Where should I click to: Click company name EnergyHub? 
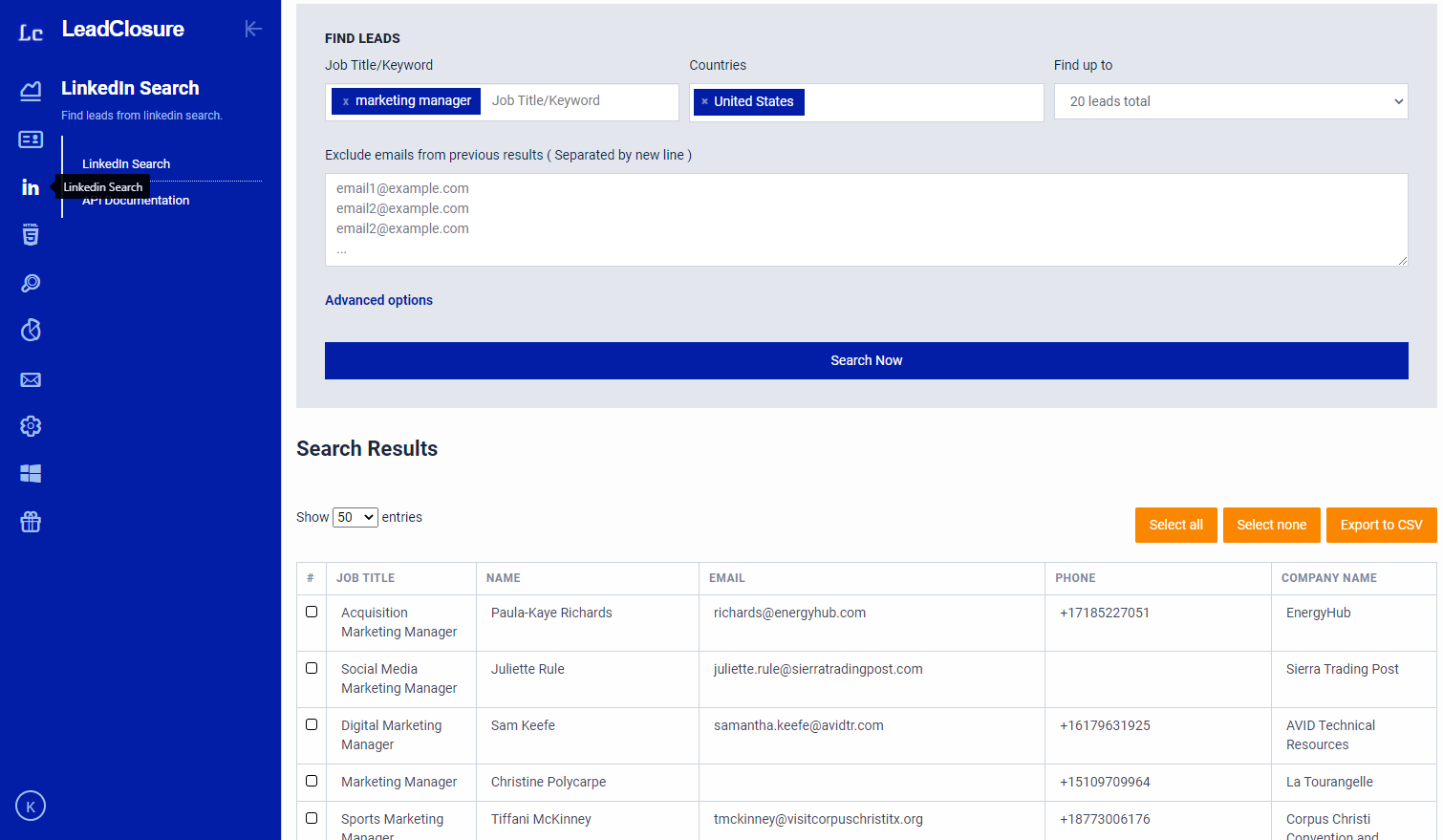(x=1319, y=613)
